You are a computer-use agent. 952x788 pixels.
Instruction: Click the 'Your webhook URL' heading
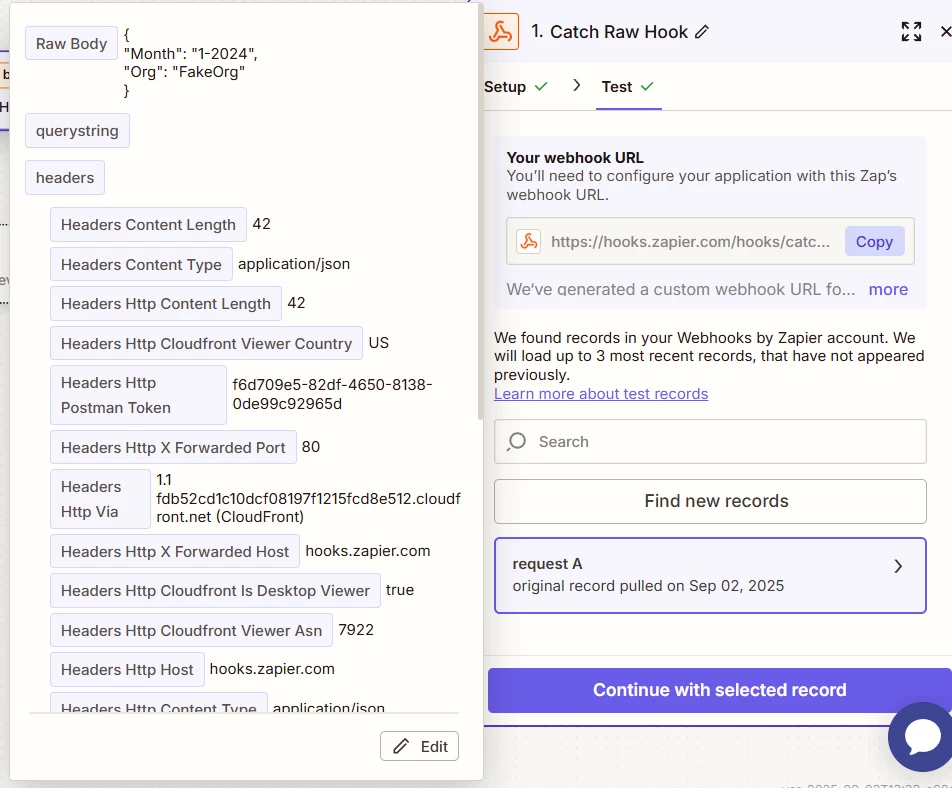[x=575, y=158]
